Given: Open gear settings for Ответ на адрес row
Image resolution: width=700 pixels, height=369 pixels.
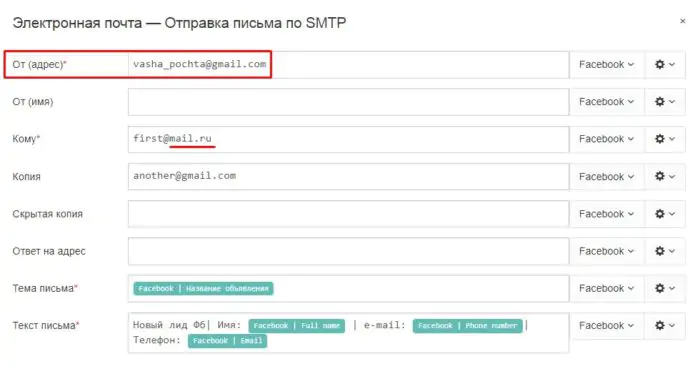Looking at the screenshot, I should 665,251.
